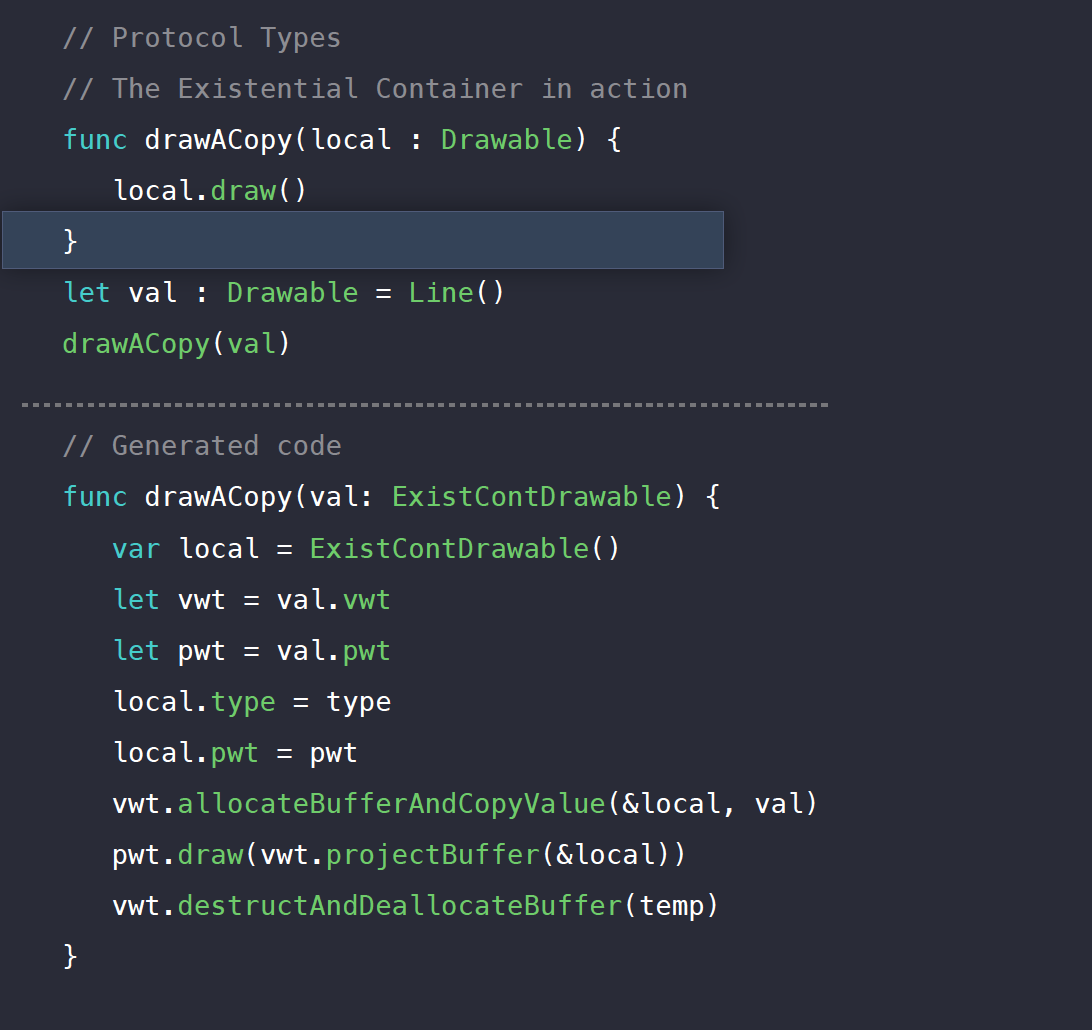Click the 'drawACopy(val)' call line
The image size is (1092, 1030).
[x=176, y=344]
